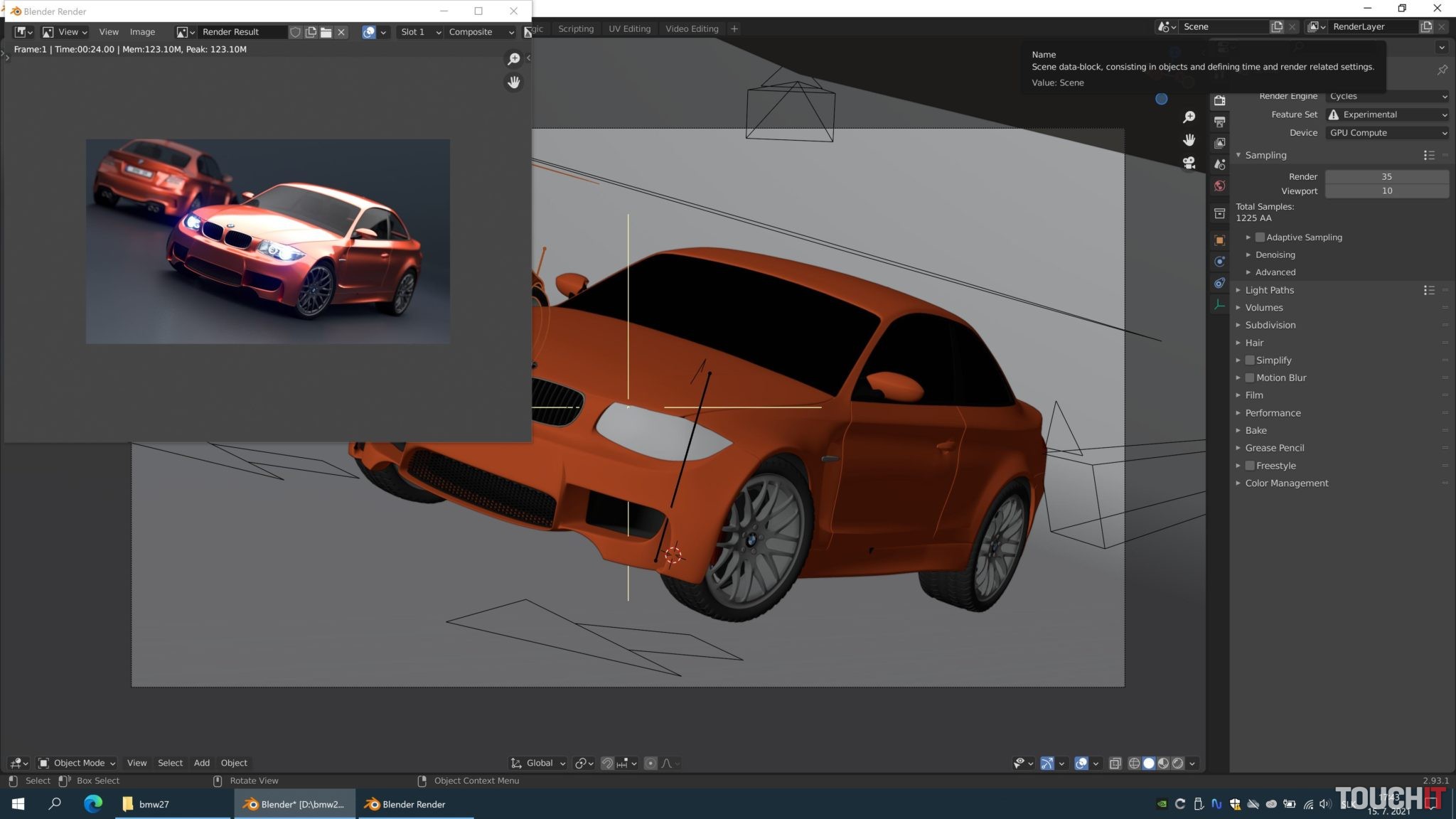Open the World properties tab icon
1456x819 pixels.
[x=1219, y=186]
